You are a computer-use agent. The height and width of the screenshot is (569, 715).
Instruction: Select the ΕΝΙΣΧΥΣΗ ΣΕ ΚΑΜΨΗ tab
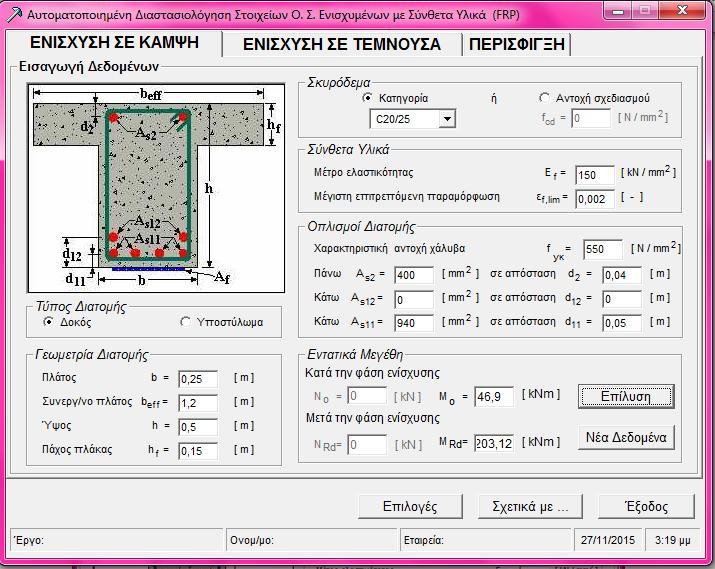click(x=114, y=43)
